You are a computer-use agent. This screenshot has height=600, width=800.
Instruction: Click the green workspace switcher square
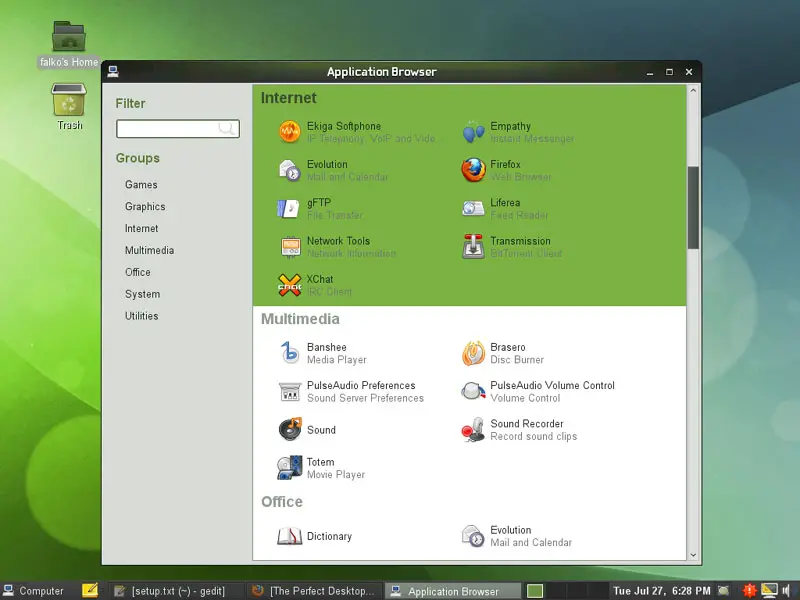tap(535, 591)
